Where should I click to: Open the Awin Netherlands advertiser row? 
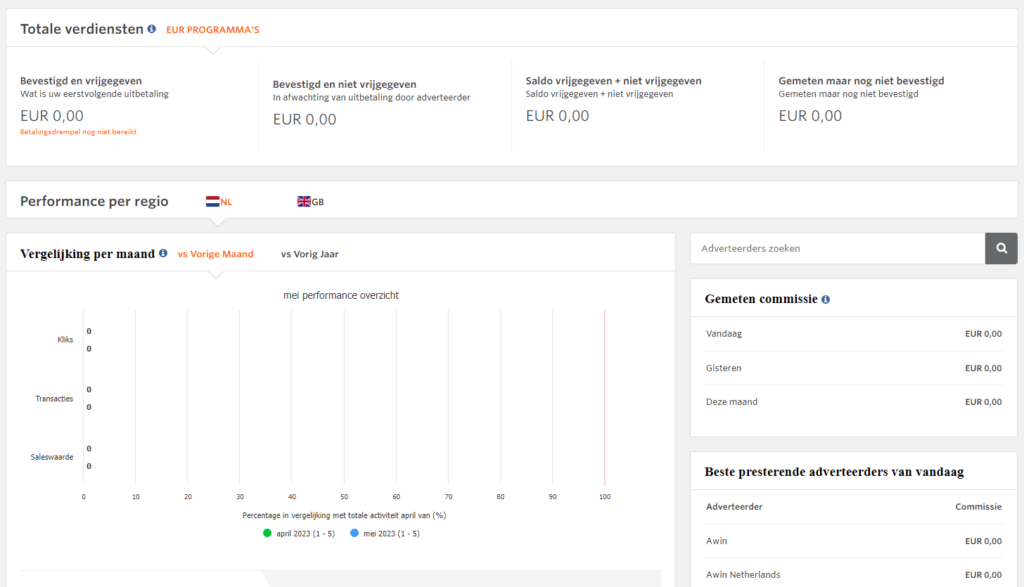[x=743, y=575]
